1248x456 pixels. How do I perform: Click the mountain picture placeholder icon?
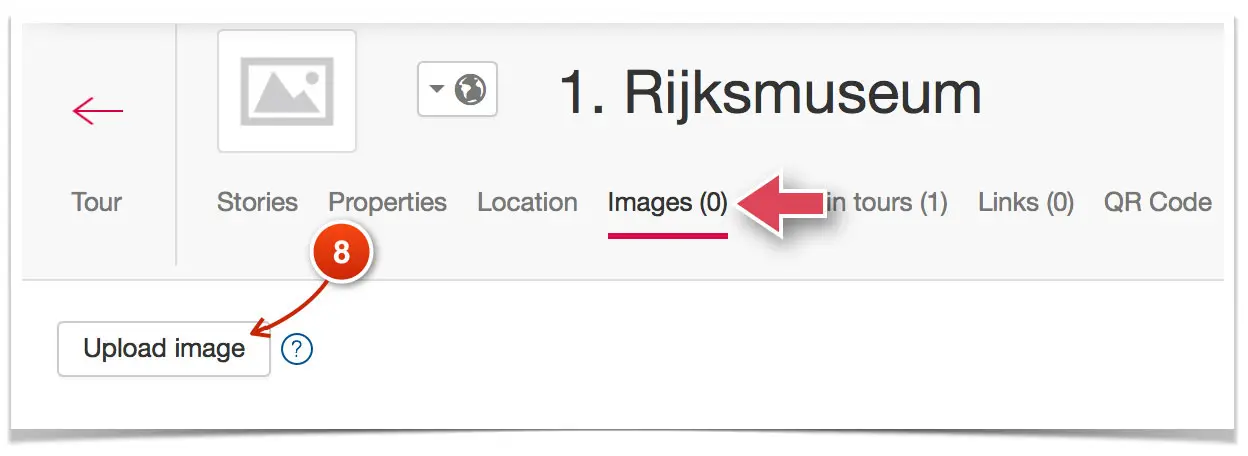click(x=286, y=91)
